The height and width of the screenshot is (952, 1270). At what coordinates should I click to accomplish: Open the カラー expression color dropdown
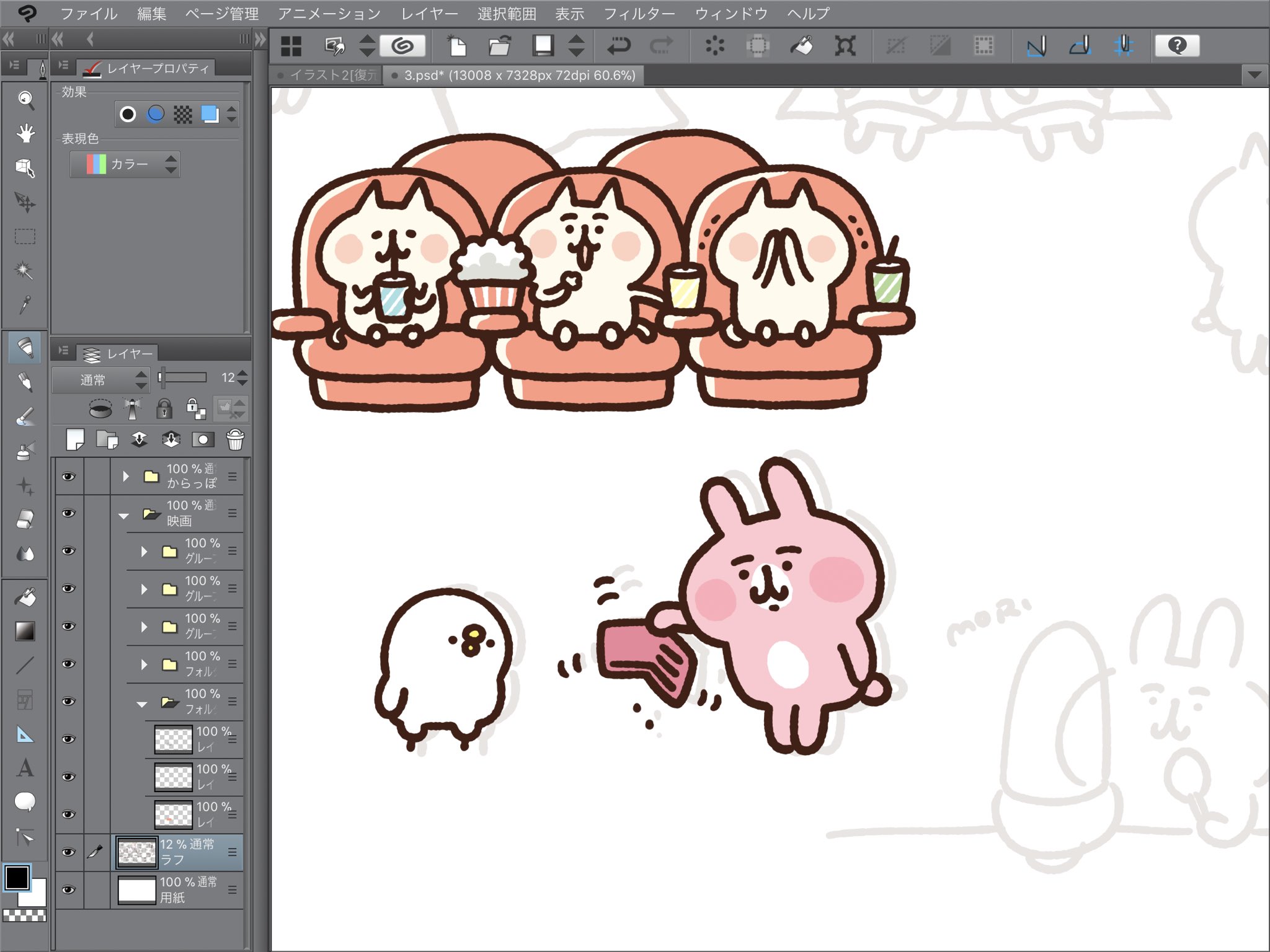(x=125, y=164)
